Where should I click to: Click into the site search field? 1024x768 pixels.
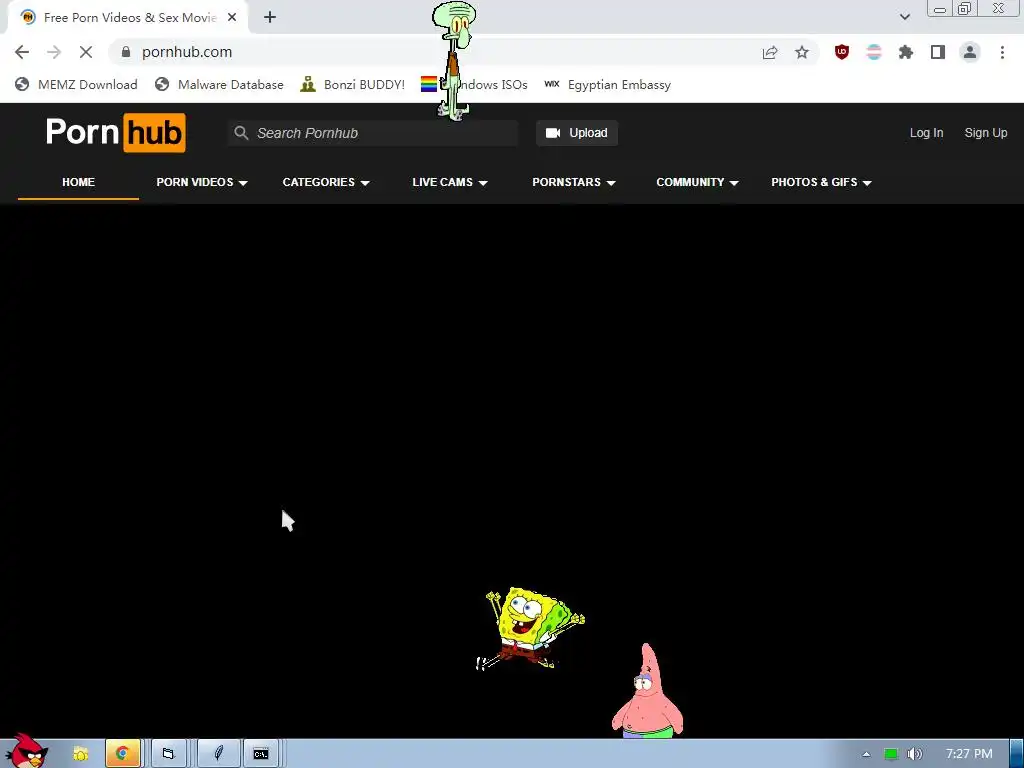(x=373, y=133)
